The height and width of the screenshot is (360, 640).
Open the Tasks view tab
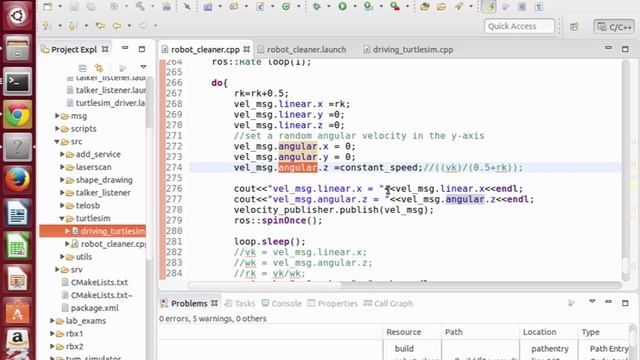coord(240,304)
